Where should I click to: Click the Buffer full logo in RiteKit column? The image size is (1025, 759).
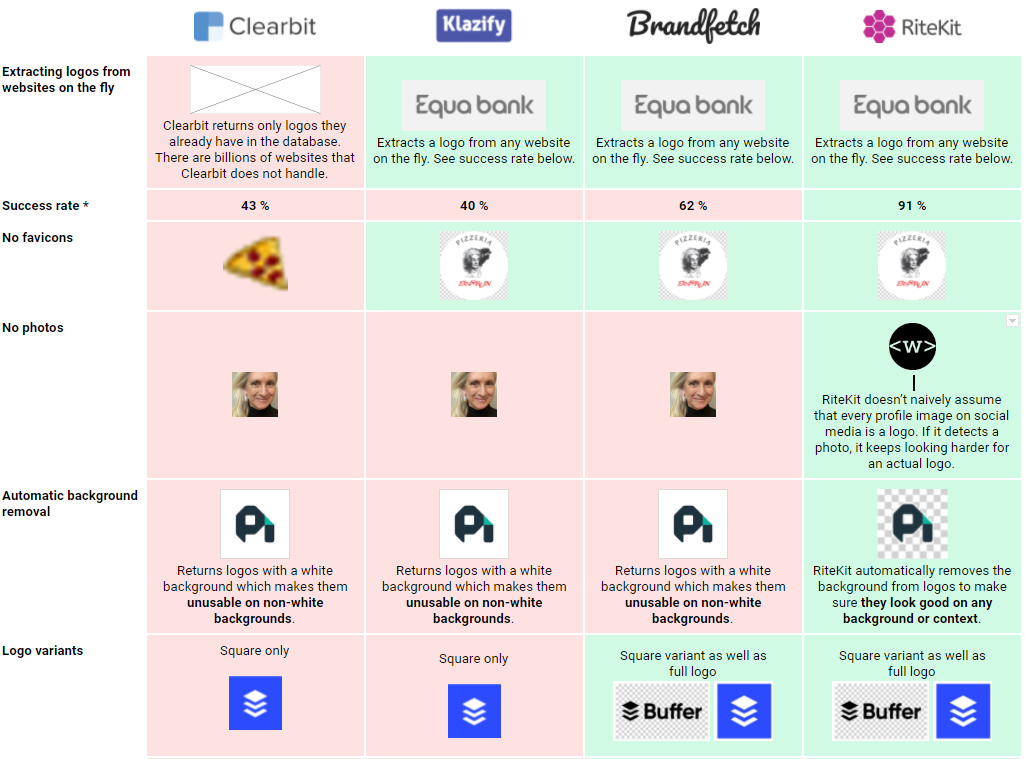click(880, 711)
